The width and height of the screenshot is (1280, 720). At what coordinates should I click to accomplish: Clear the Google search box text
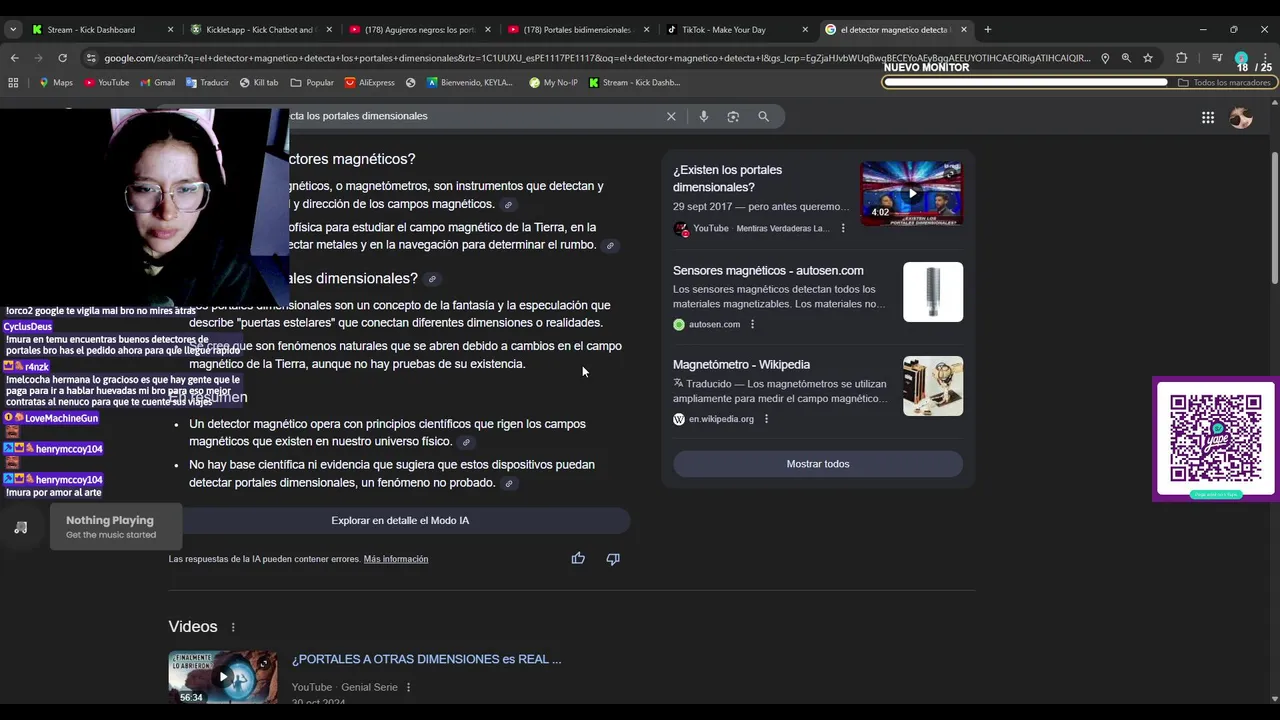[x=671, y=116]
